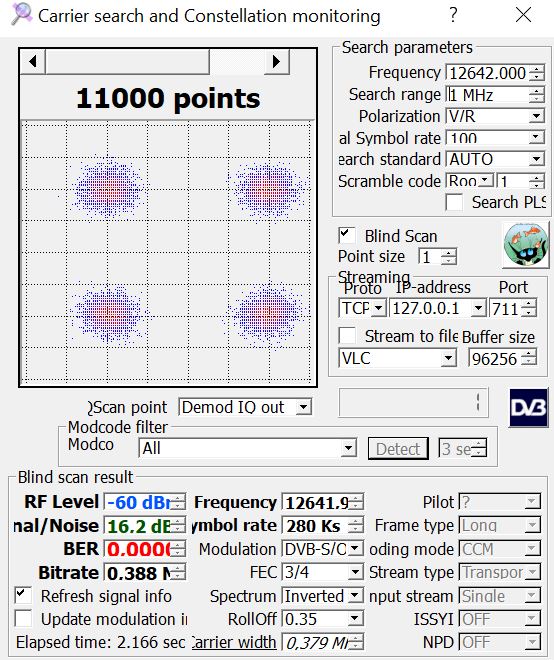Open the TCP protocol dropdown
This screenshot has height=660, width=554.
378,309
